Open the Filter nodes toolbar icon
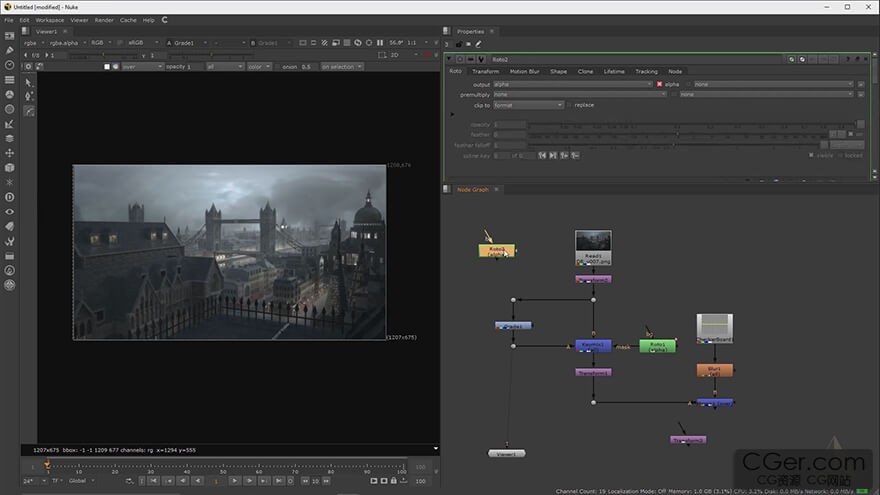The image size is (880, 495). [10, 109]
